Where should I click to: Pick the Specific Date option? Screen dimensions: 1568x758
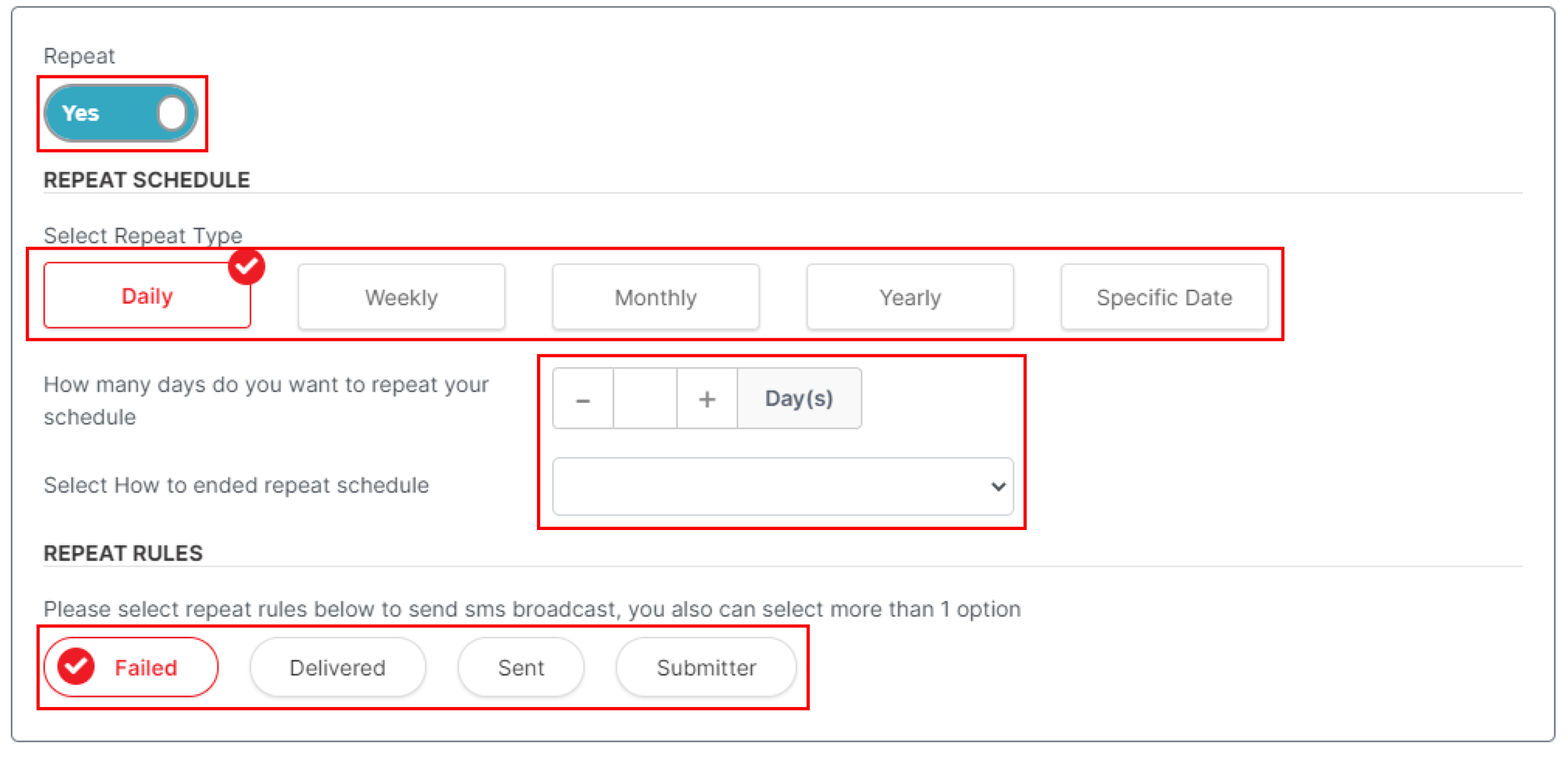1164,297
